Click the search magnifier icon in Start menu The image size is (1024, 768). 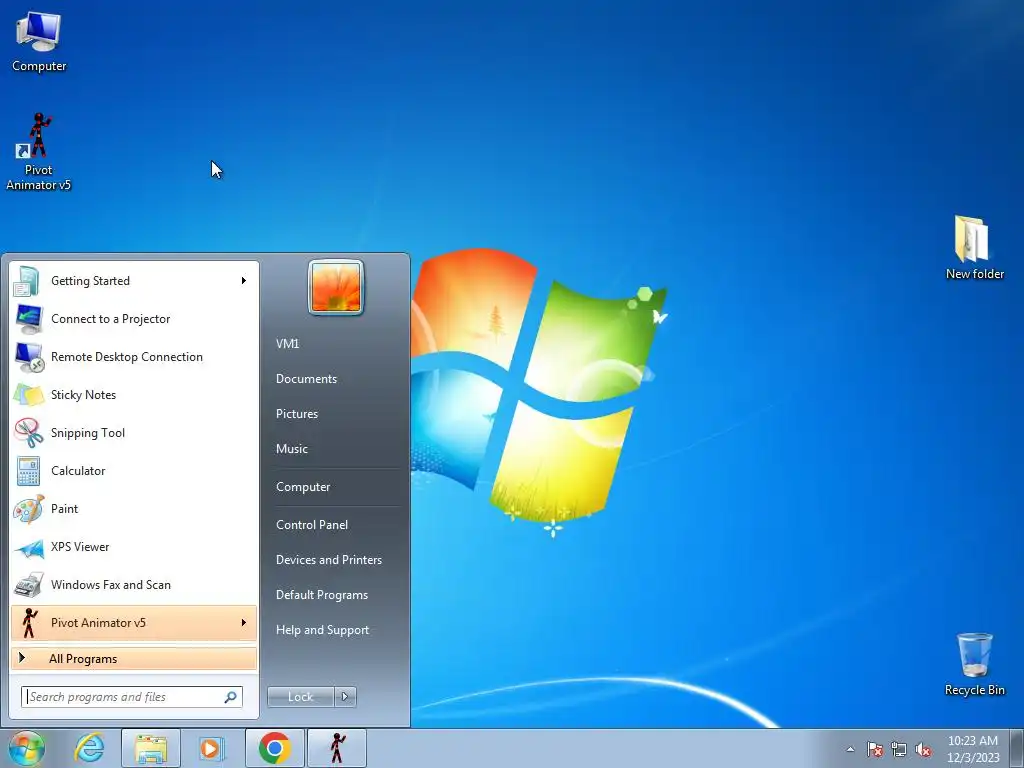pyautogui.click(x=231, y=697)
